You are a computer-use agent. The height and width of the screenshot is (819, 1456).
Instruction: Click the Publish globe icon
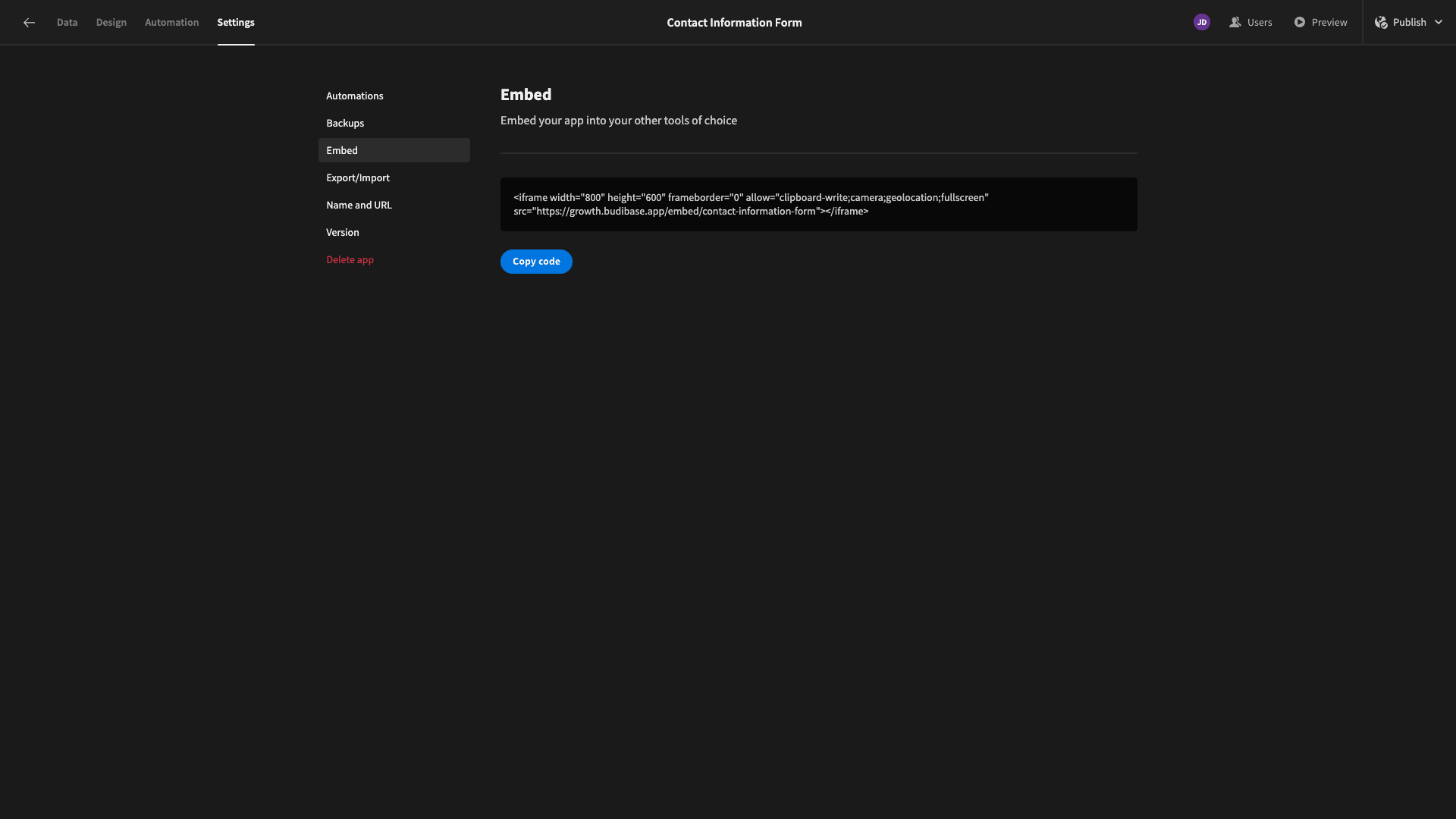click(x=1381, y=23)
